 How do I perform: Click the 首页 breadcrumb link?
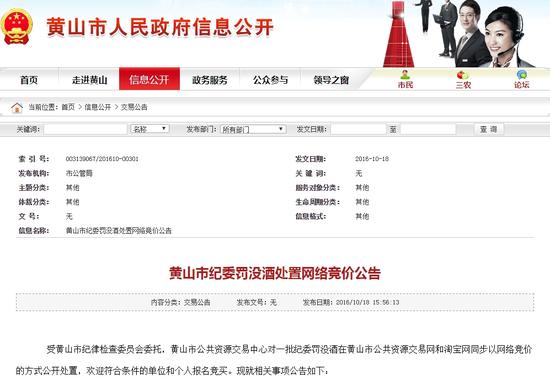point(68,107)
